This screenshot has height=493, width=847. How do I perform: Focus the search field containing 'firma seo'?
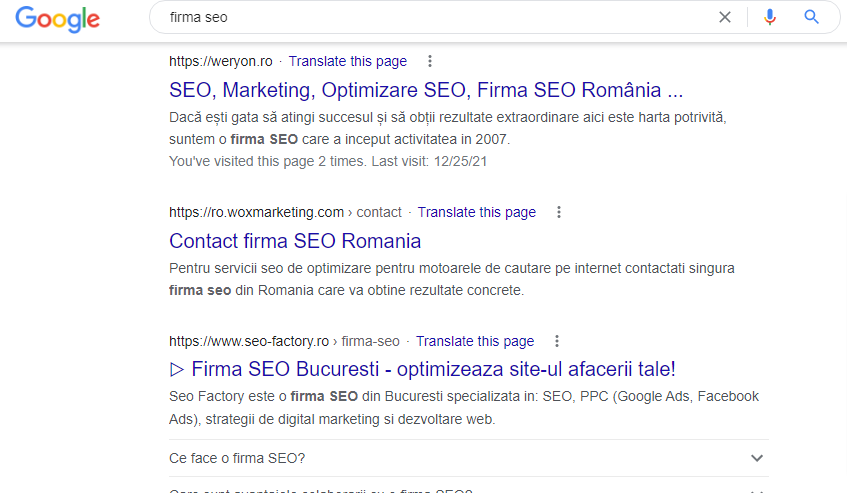[430, 17]
